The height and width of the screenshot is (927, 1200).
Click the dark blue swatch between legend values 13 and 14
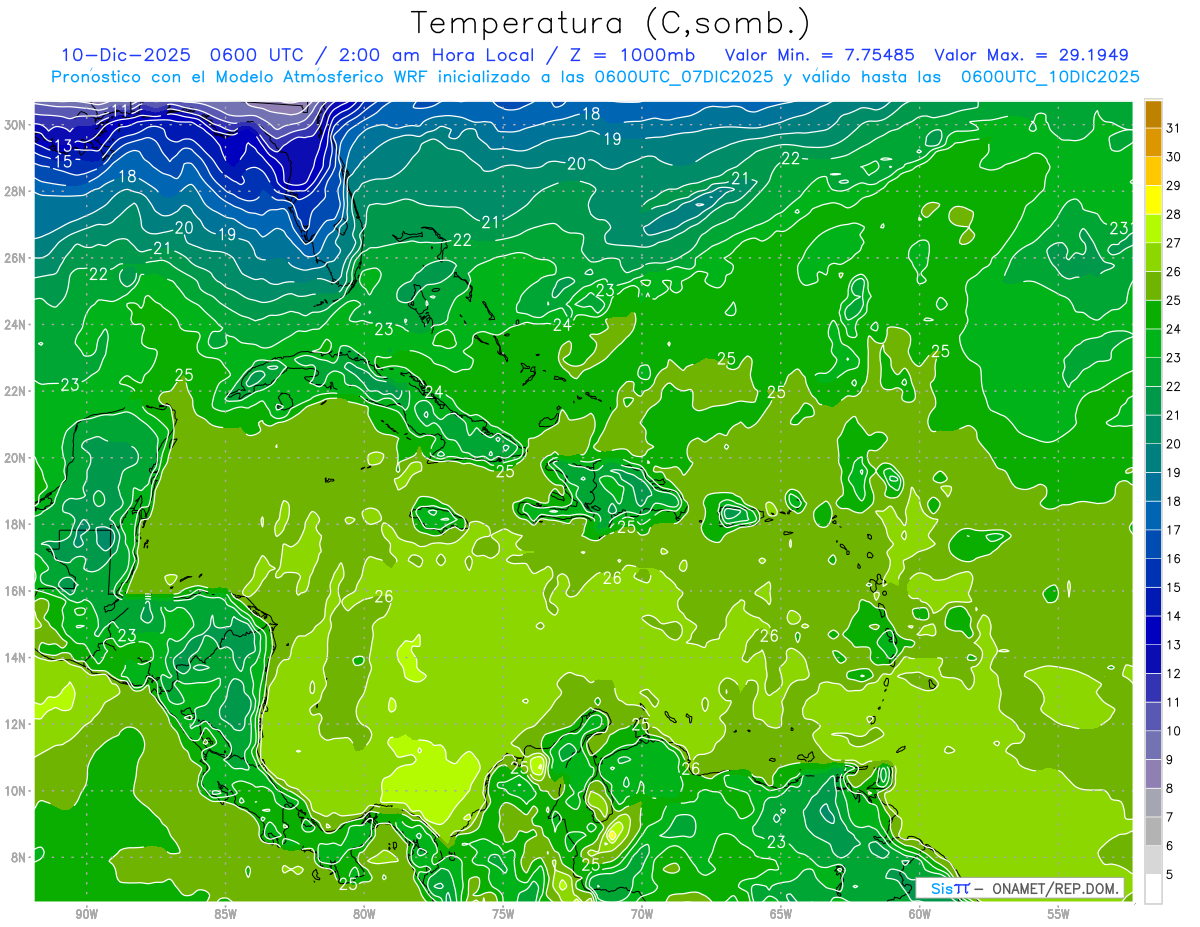pos(1153,630)
